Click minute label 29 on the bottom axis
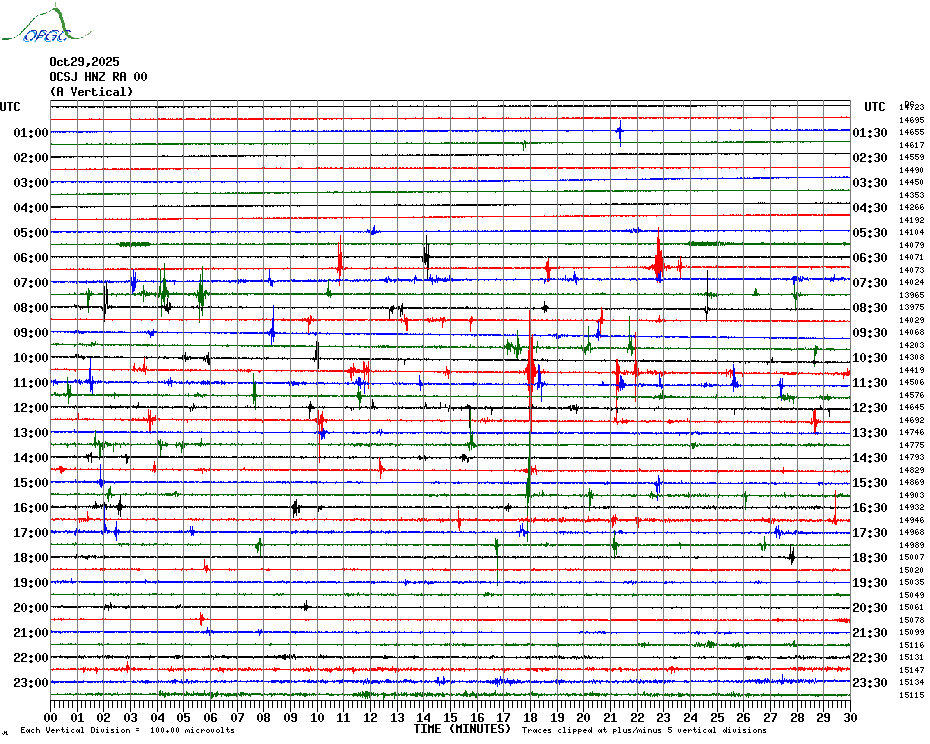 [824, 718]
